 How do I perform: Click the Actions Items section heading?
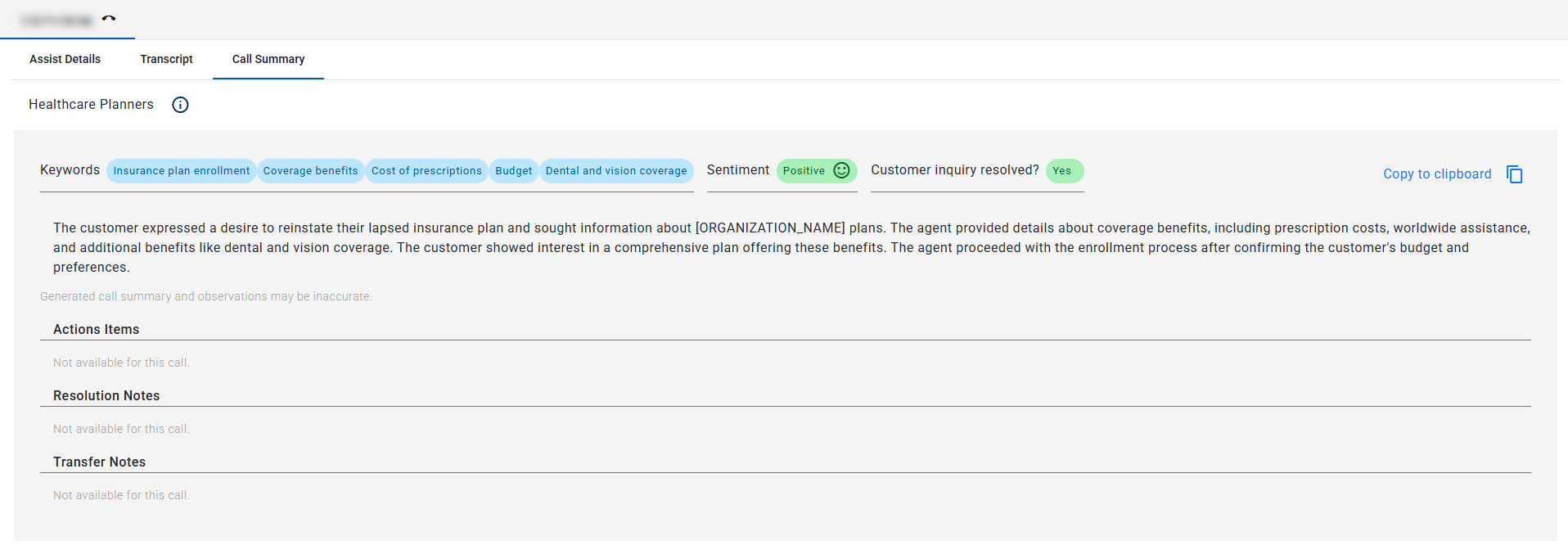96,330
